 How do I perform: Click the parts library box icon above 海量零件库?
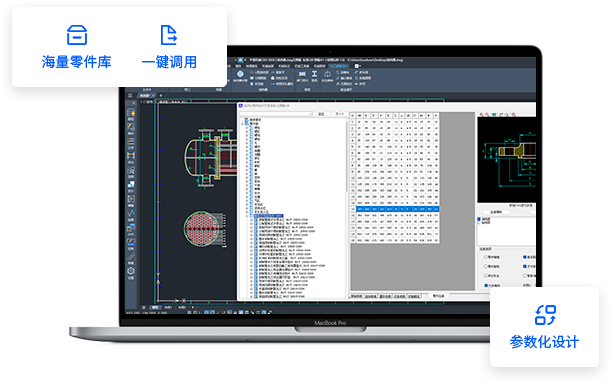coord(77,35)
